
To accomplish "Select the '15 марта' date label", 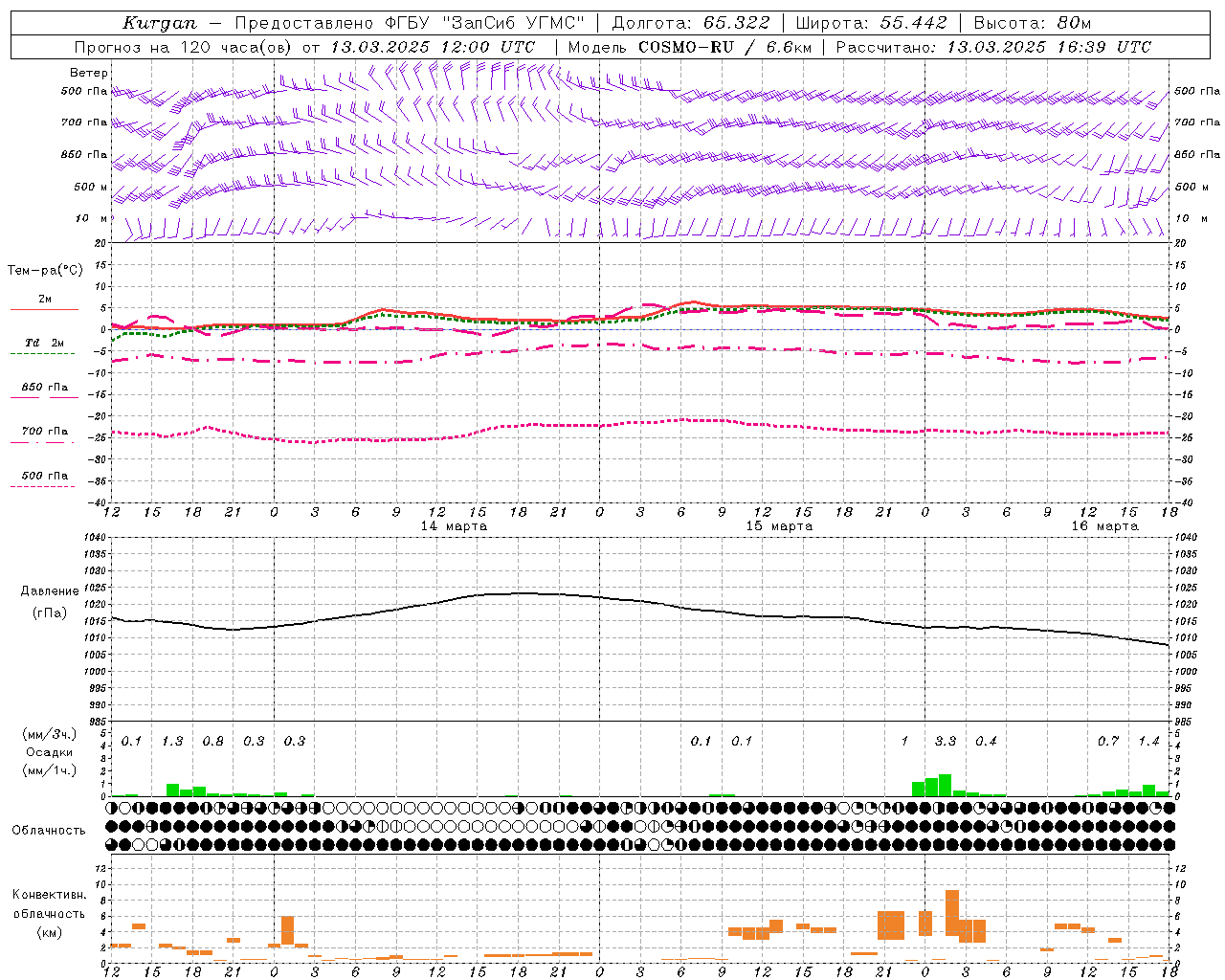I will (779, 526).
